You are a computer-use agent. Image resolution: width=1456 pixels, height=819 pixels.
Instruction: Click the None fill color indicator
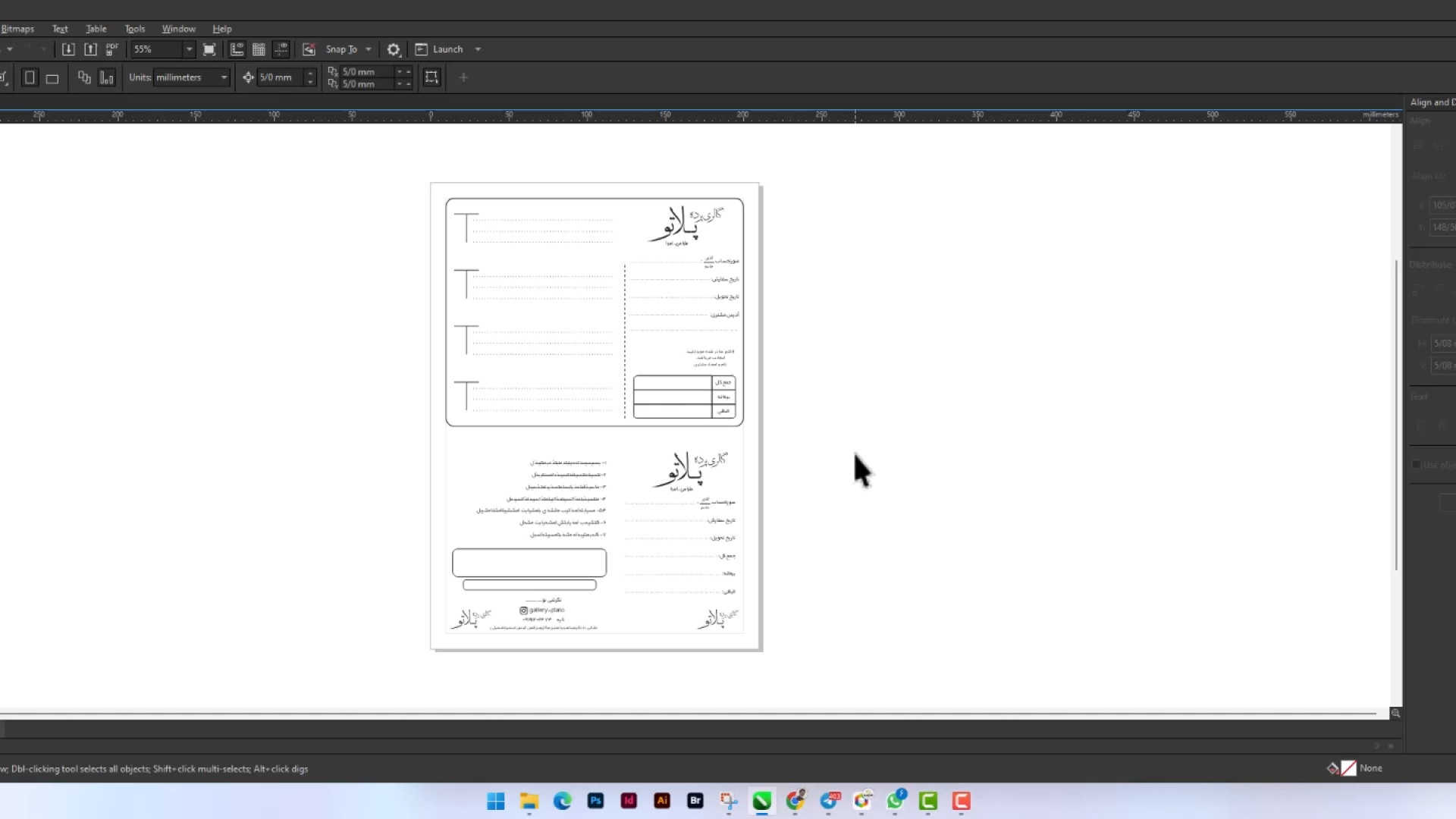1348,768
